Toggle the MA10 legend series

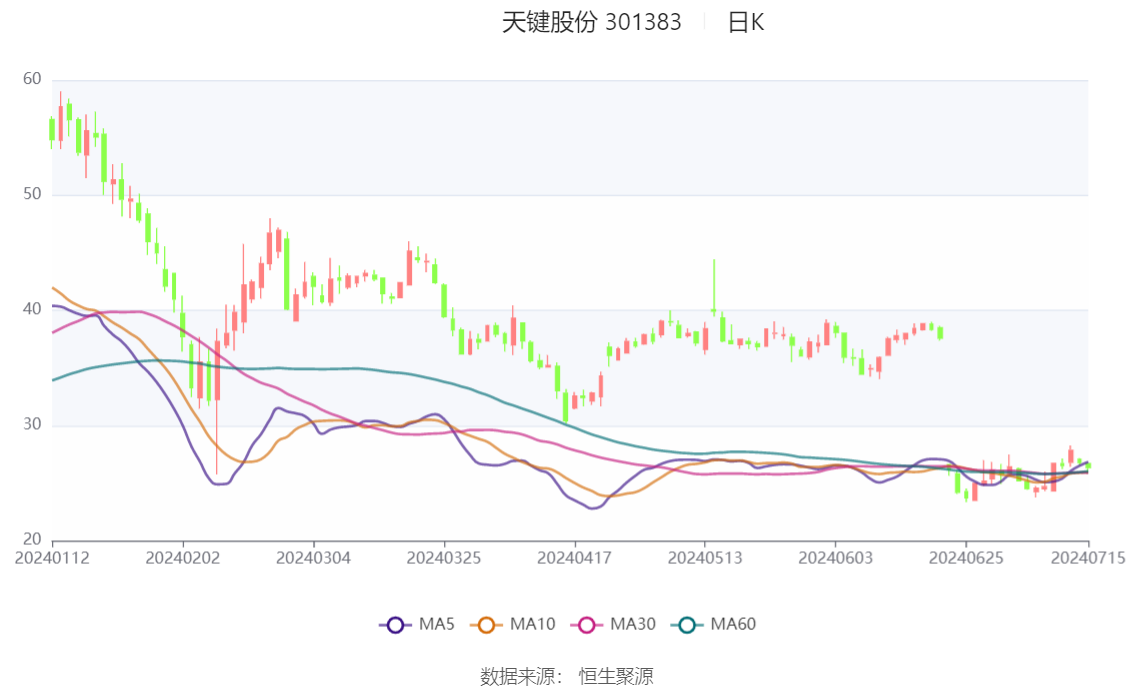point(513,625)
